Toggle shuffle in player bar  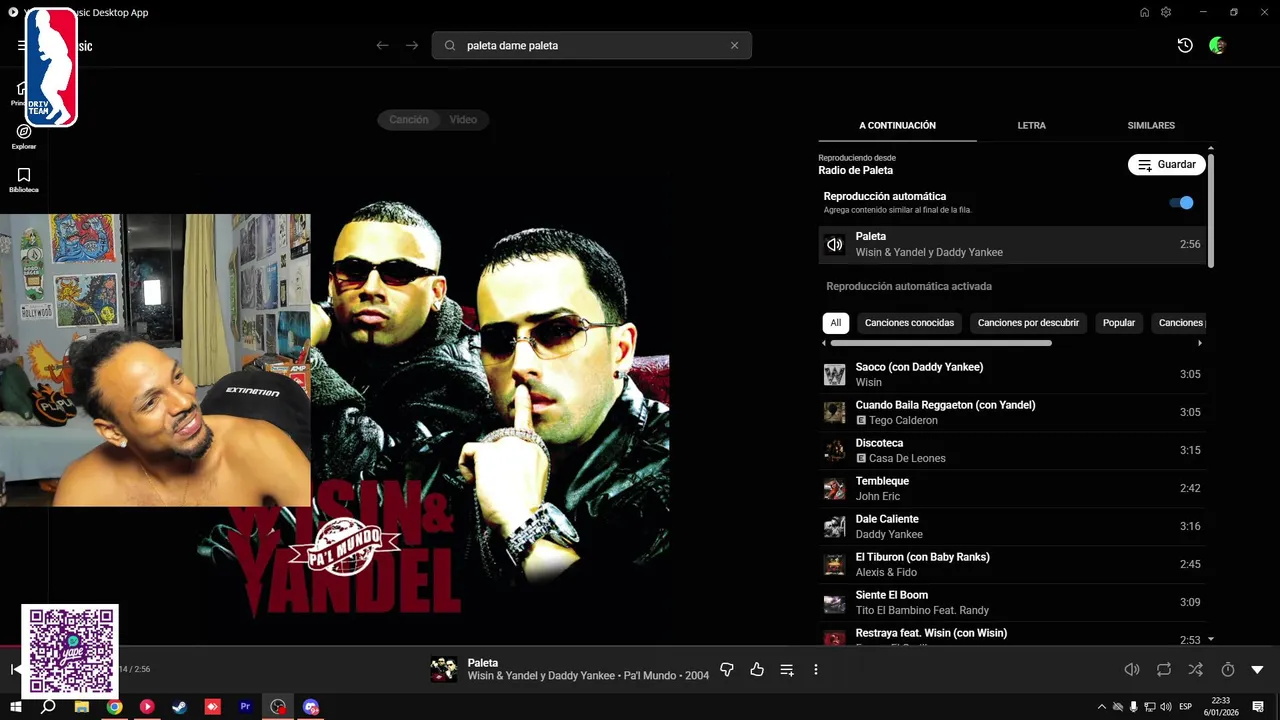point(1196,669)
